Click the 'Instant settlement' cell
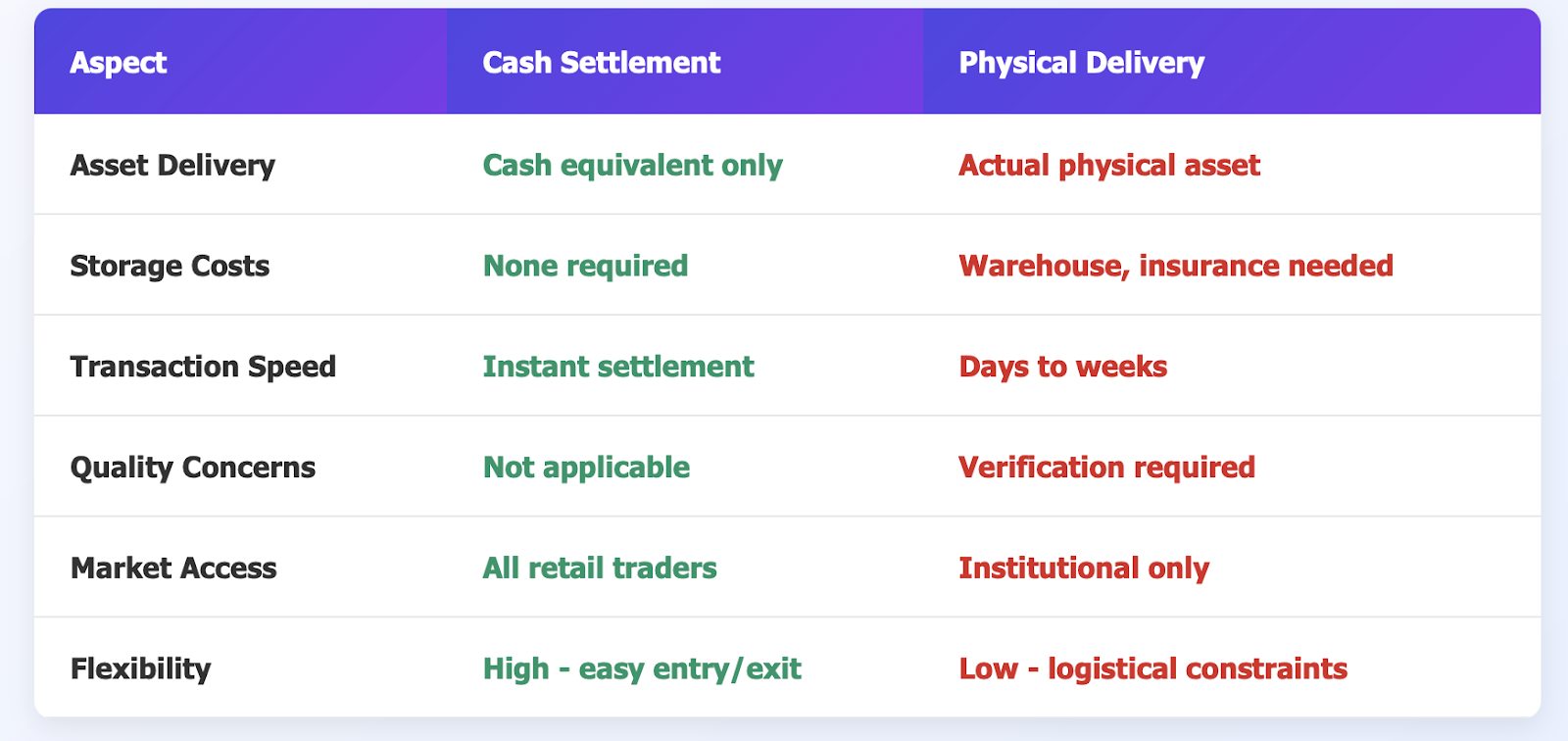 pyautogui.click(x=617, y=367)
